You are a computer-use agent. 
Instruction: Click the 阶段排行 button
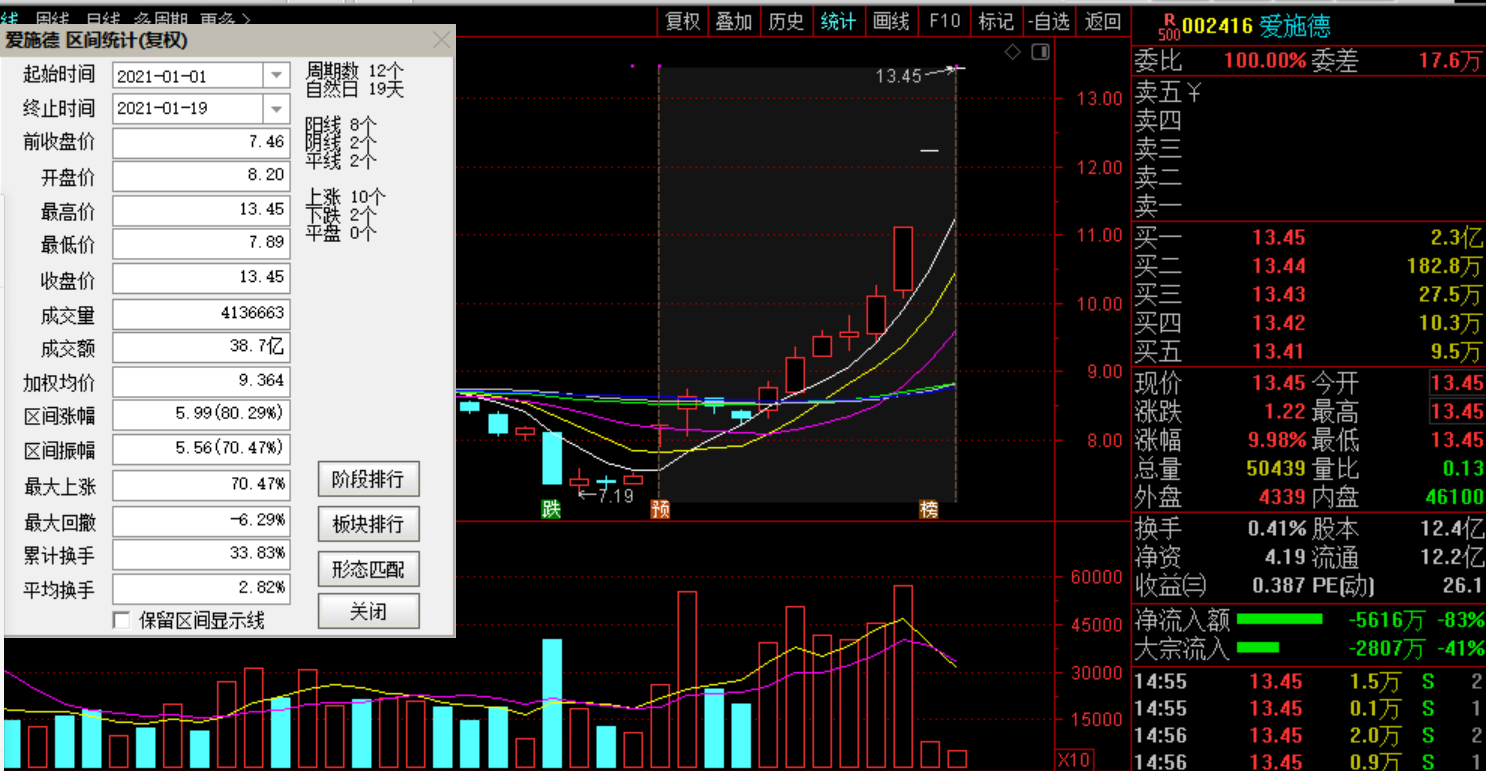point(368,480)
